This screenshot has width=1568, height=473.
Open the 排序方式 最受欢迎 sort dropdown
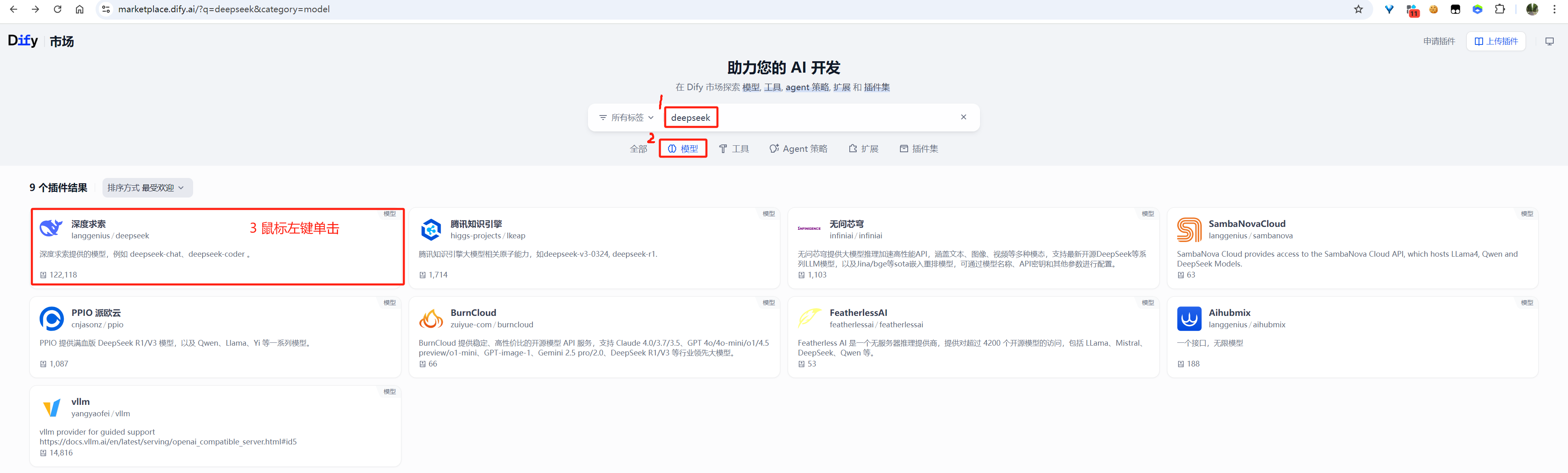click(x=147, y=187)
